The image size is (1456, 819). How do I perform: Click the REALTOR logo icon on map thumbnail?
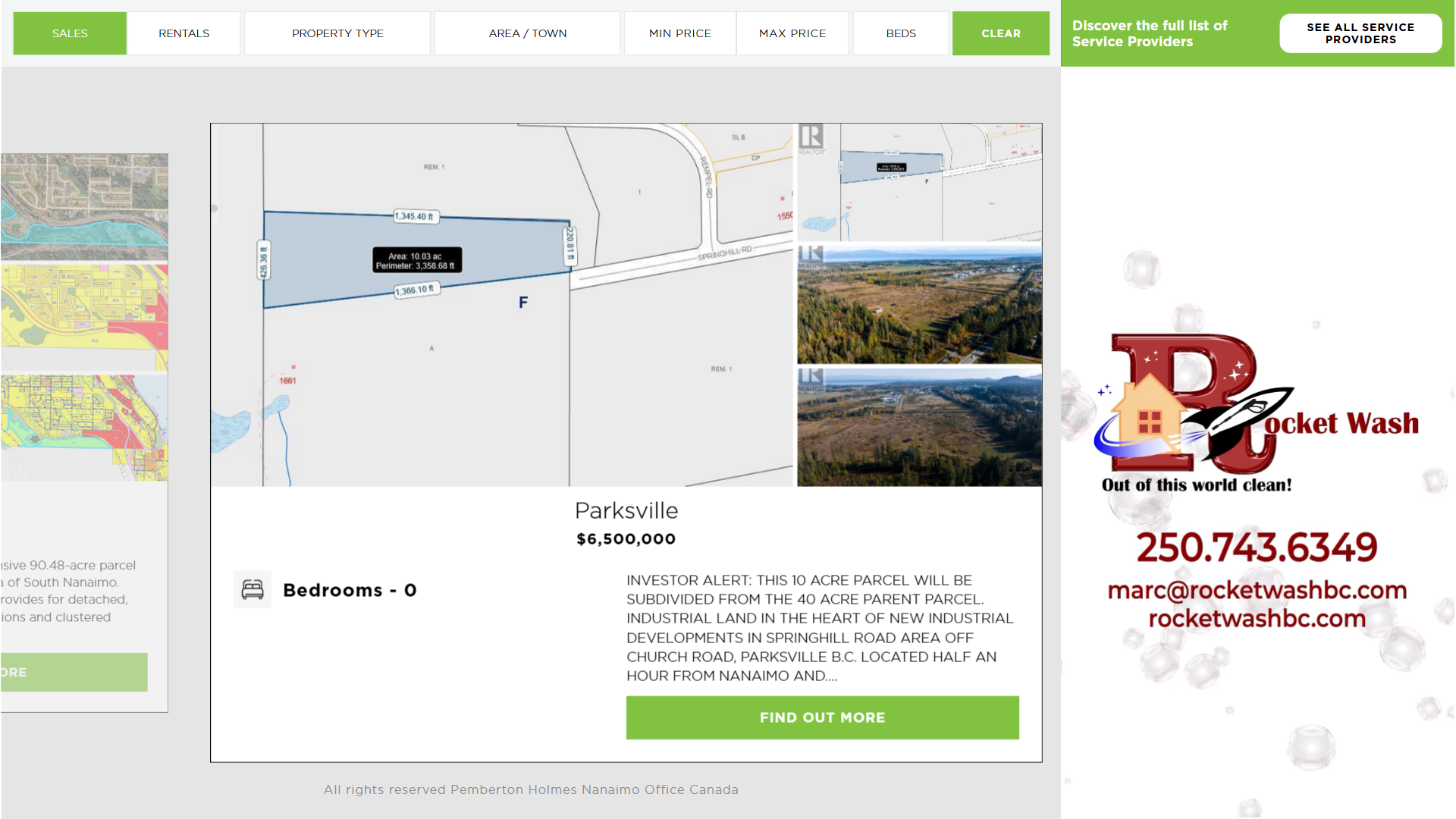point(811,140)
